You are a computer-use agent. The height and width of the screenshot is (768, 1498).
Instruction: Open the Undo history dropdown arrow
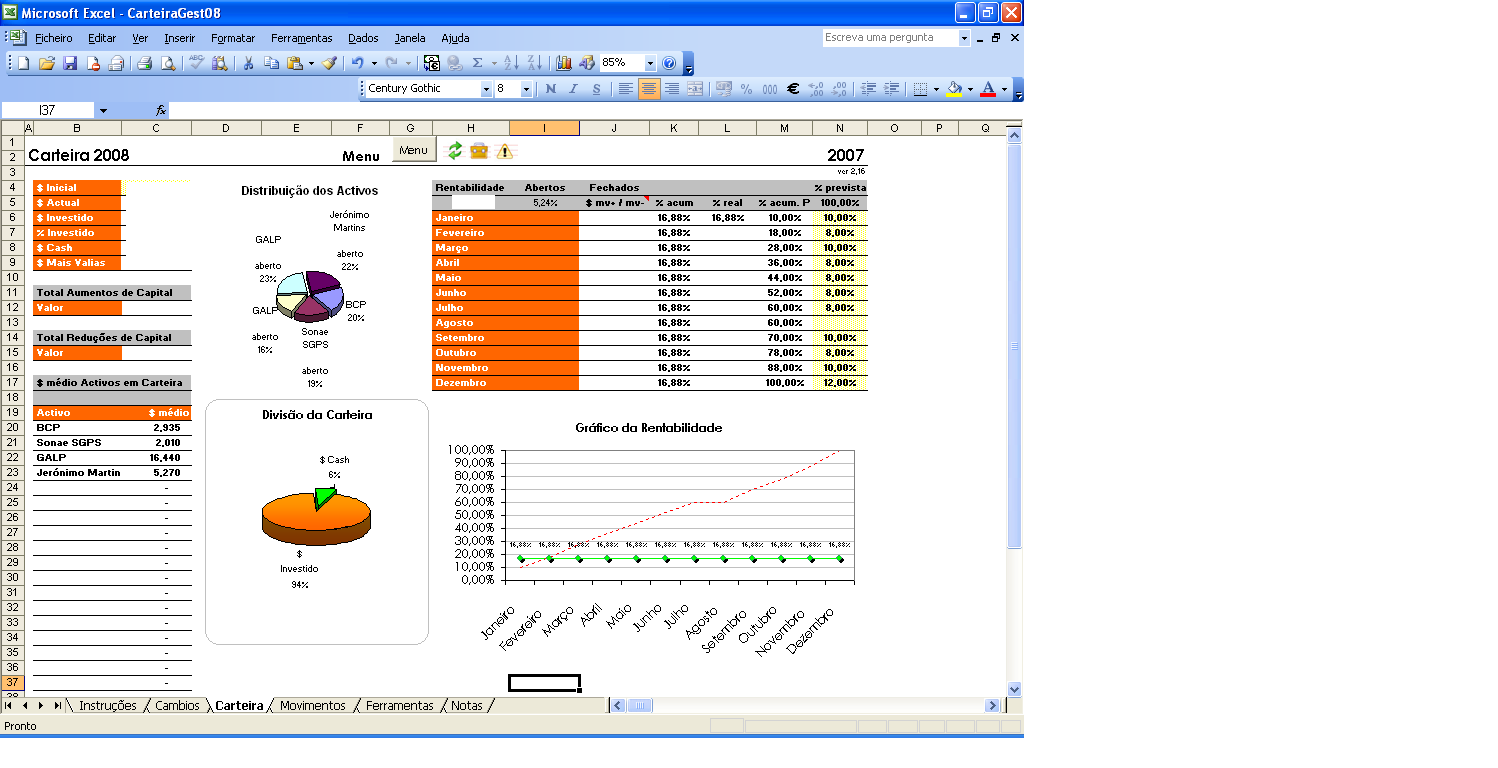(374, 63)
